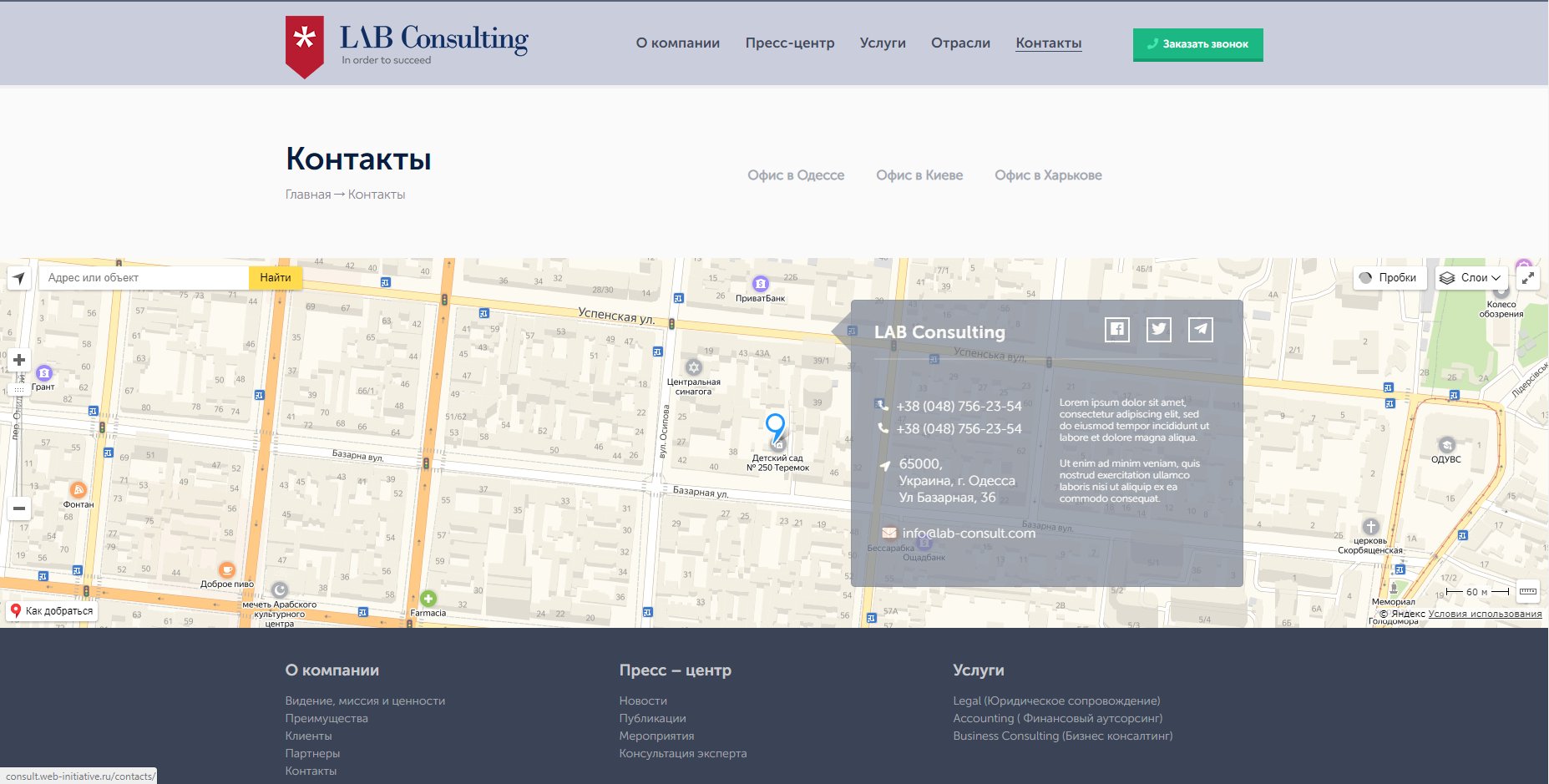Open footer link Legal (Юридическое сопровождение)

point(1056,701)
